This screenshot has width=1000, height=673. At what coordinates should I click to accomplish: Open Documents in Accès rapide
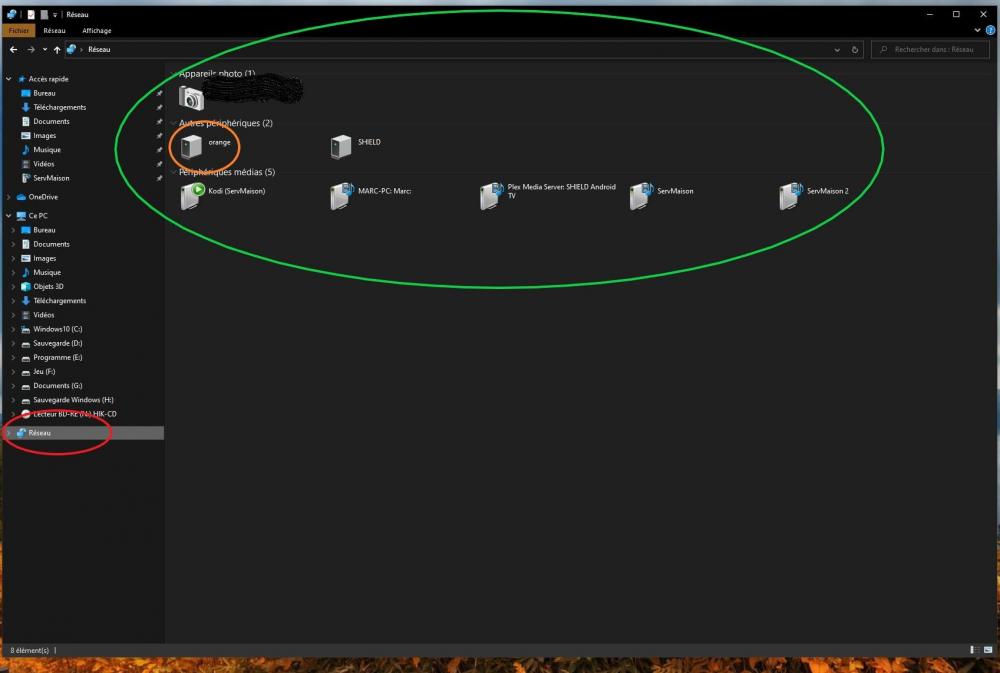coord(51,121)
